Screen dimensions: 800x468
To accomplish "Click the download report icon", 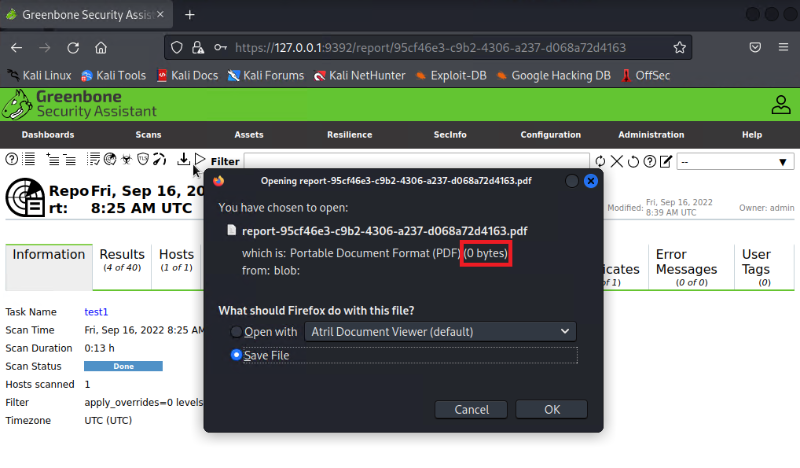I will [184, 160].
